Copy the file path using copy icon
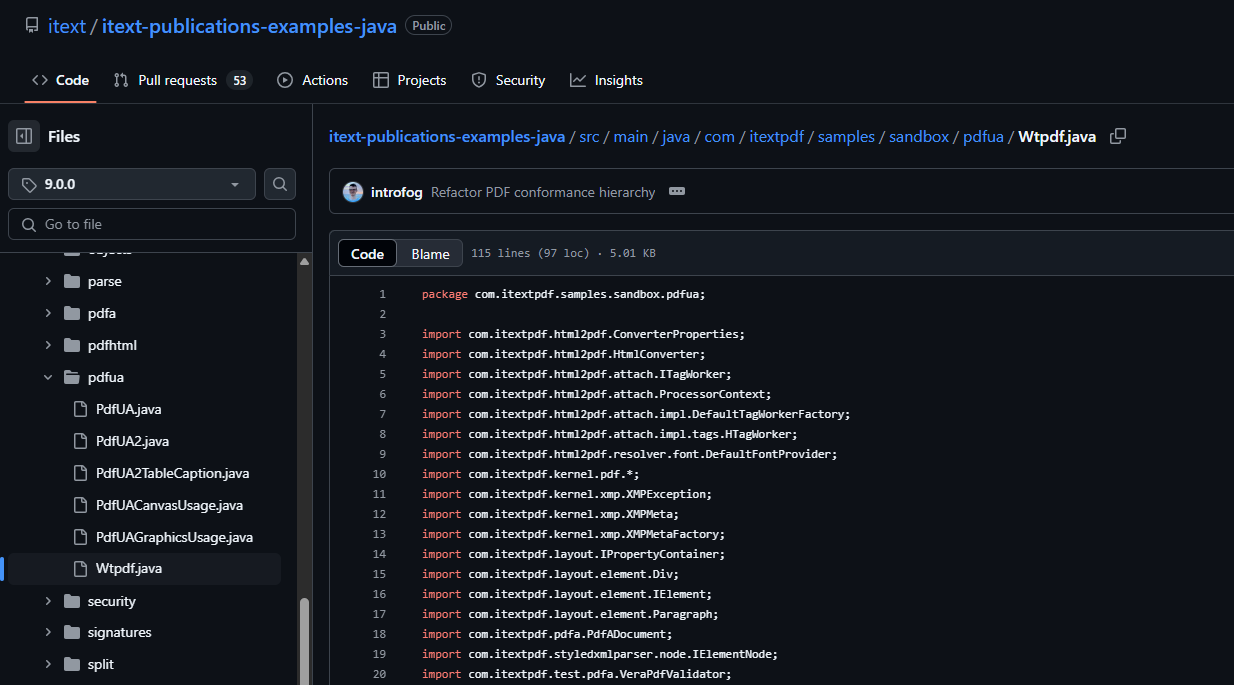Screen dimensions: 1234x685 coord(1117,137)
